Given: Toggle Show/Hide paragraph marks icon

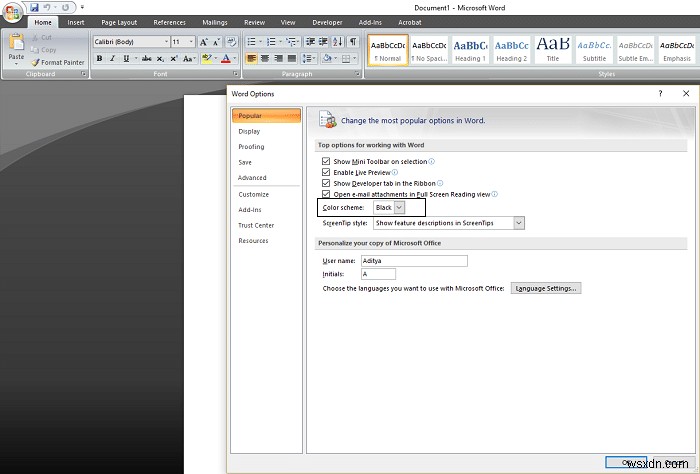Looking at the screenshot, I should tap(351, 42).
